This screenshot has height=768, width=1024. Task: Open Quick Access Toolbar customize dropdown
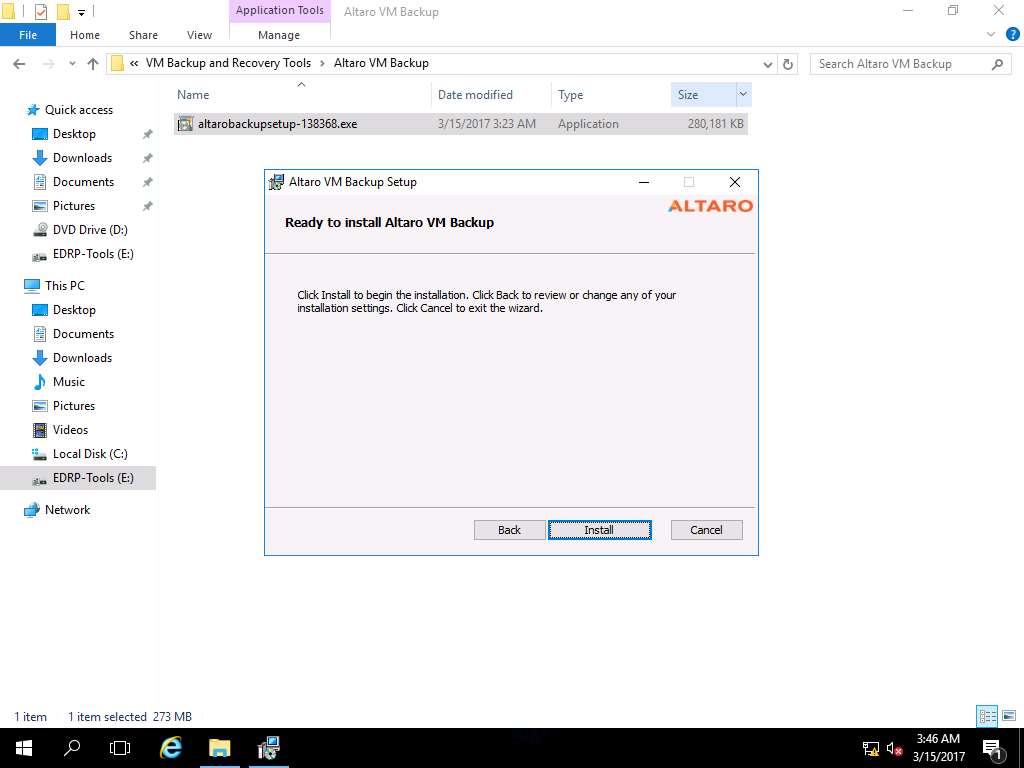82,12
